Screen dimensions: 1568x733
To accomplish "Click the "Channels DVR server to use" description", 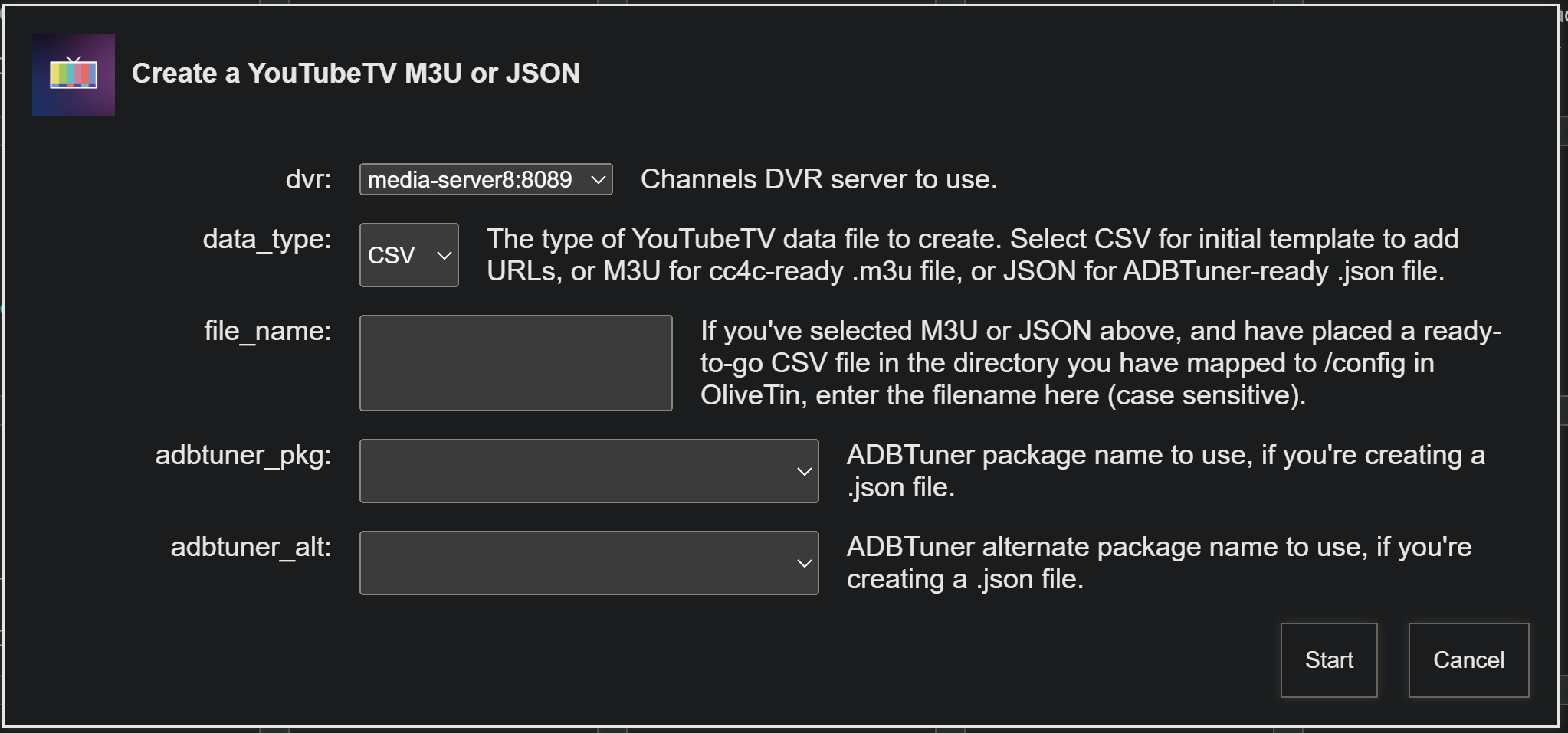I will pos(818,179).
